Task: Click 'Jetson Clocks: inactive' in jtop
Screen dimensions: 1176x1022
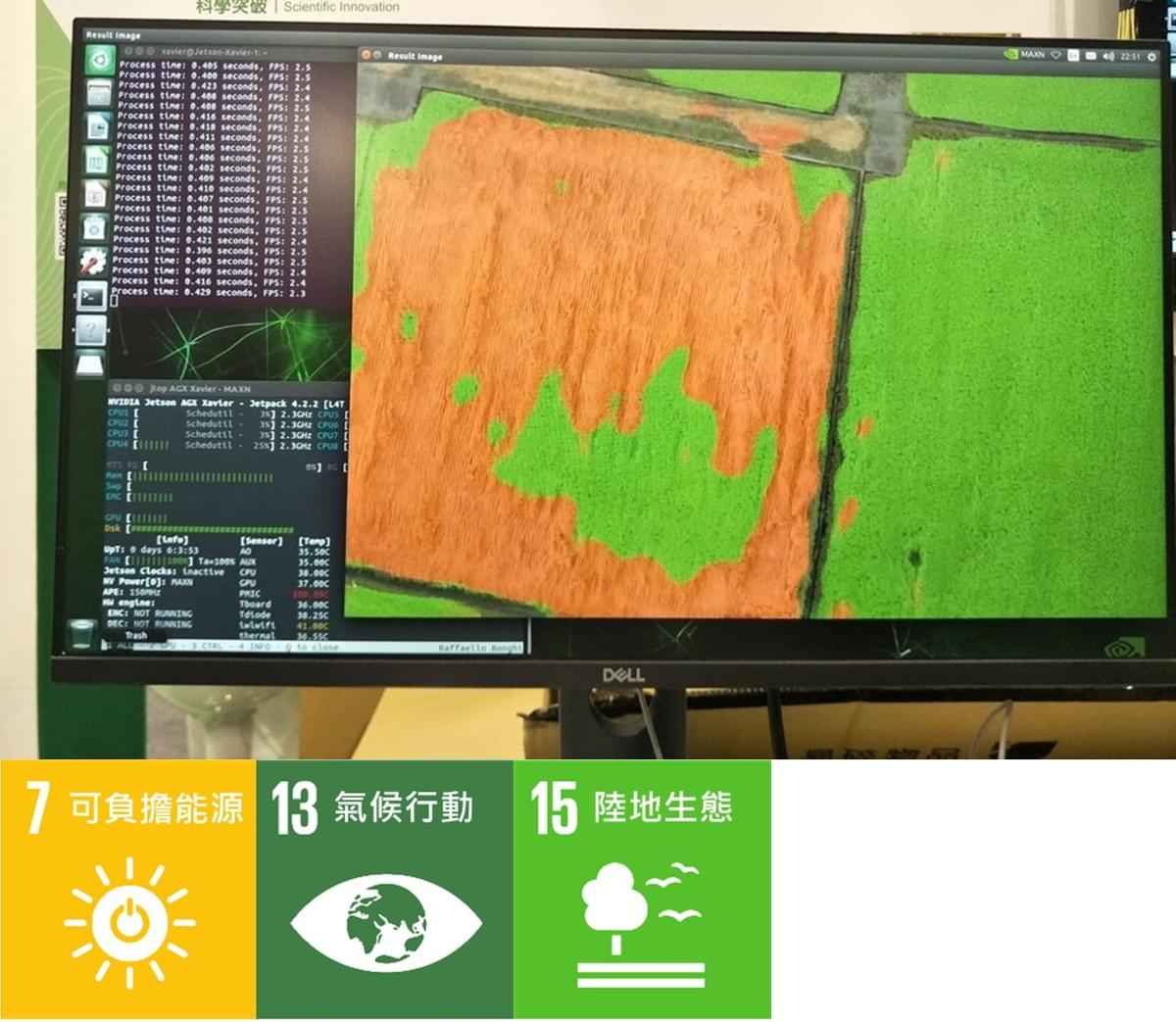Action: [163, 571]
